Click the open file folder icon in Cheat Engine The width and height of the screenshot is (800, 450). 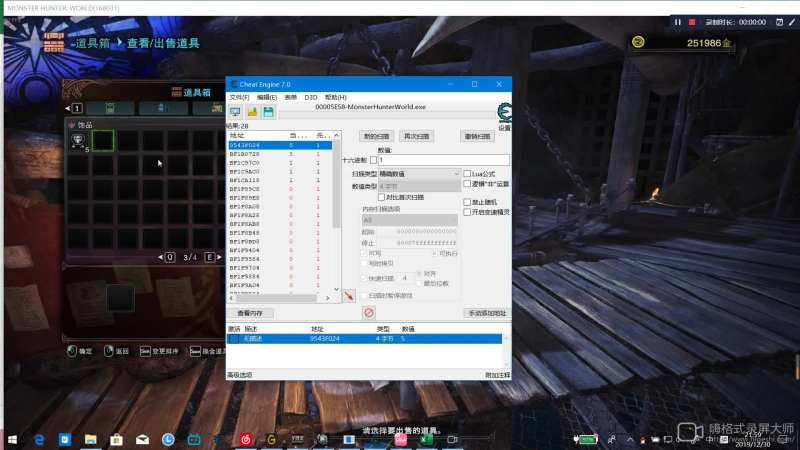coord(252,112)
